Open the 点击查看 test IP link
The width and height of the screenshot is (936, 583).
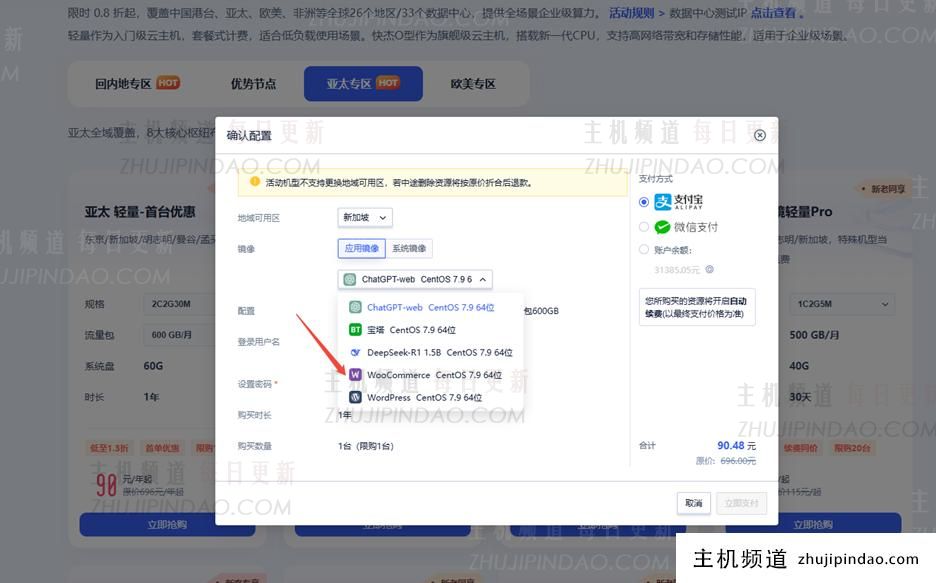(x=773, y=13)
